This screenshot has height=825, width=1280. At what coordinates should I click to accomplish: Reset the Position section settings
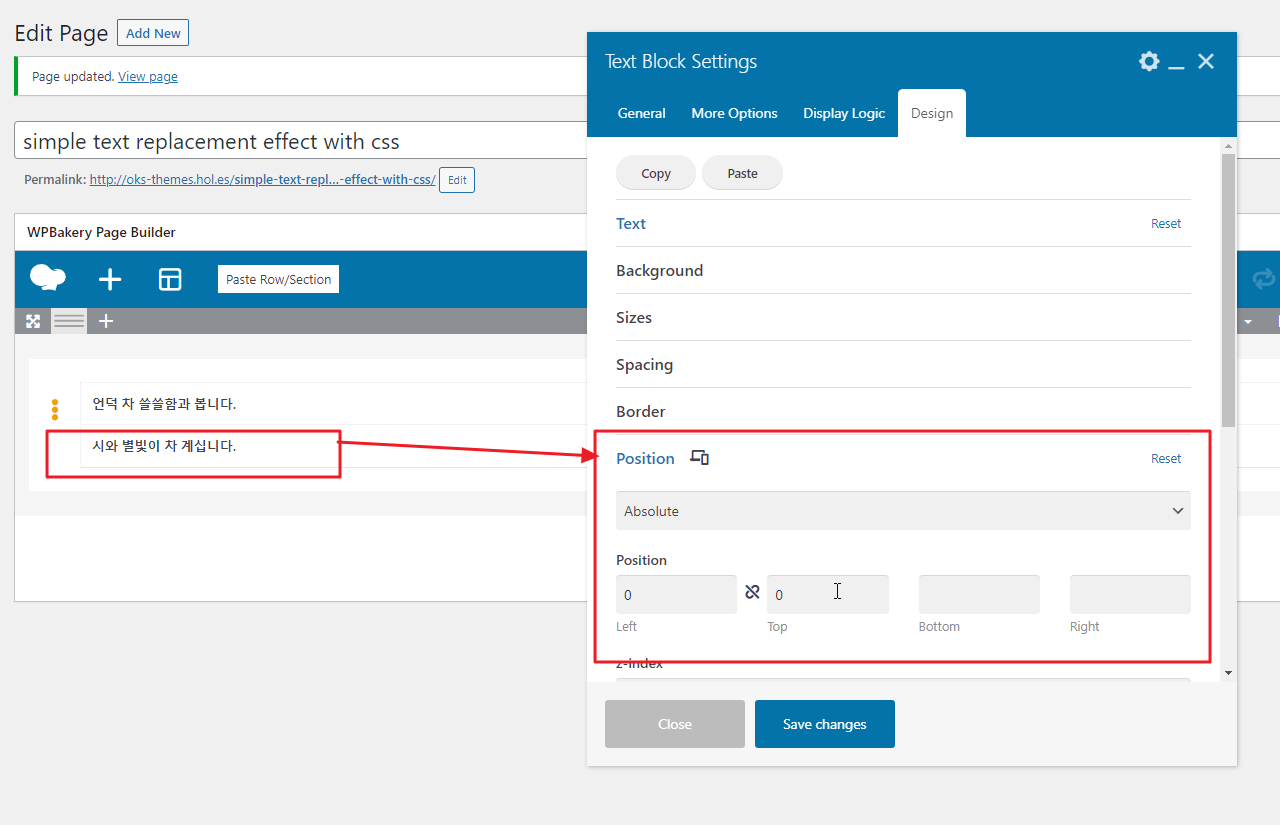(x=1166, y=458)
